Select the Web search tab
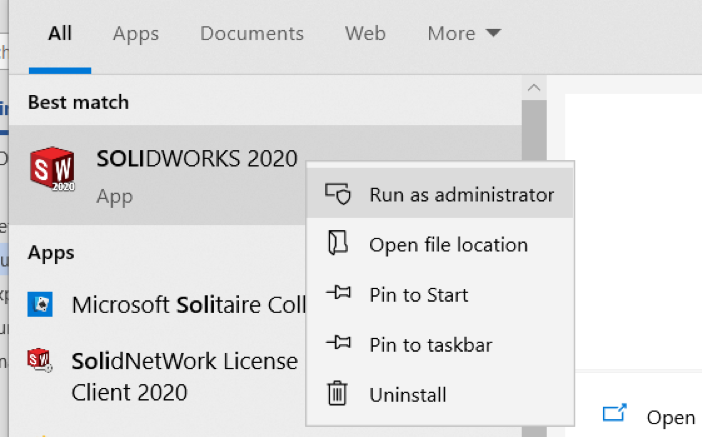Image resolution: width=702 pixels, height=437 pixels. click(365, 34)
